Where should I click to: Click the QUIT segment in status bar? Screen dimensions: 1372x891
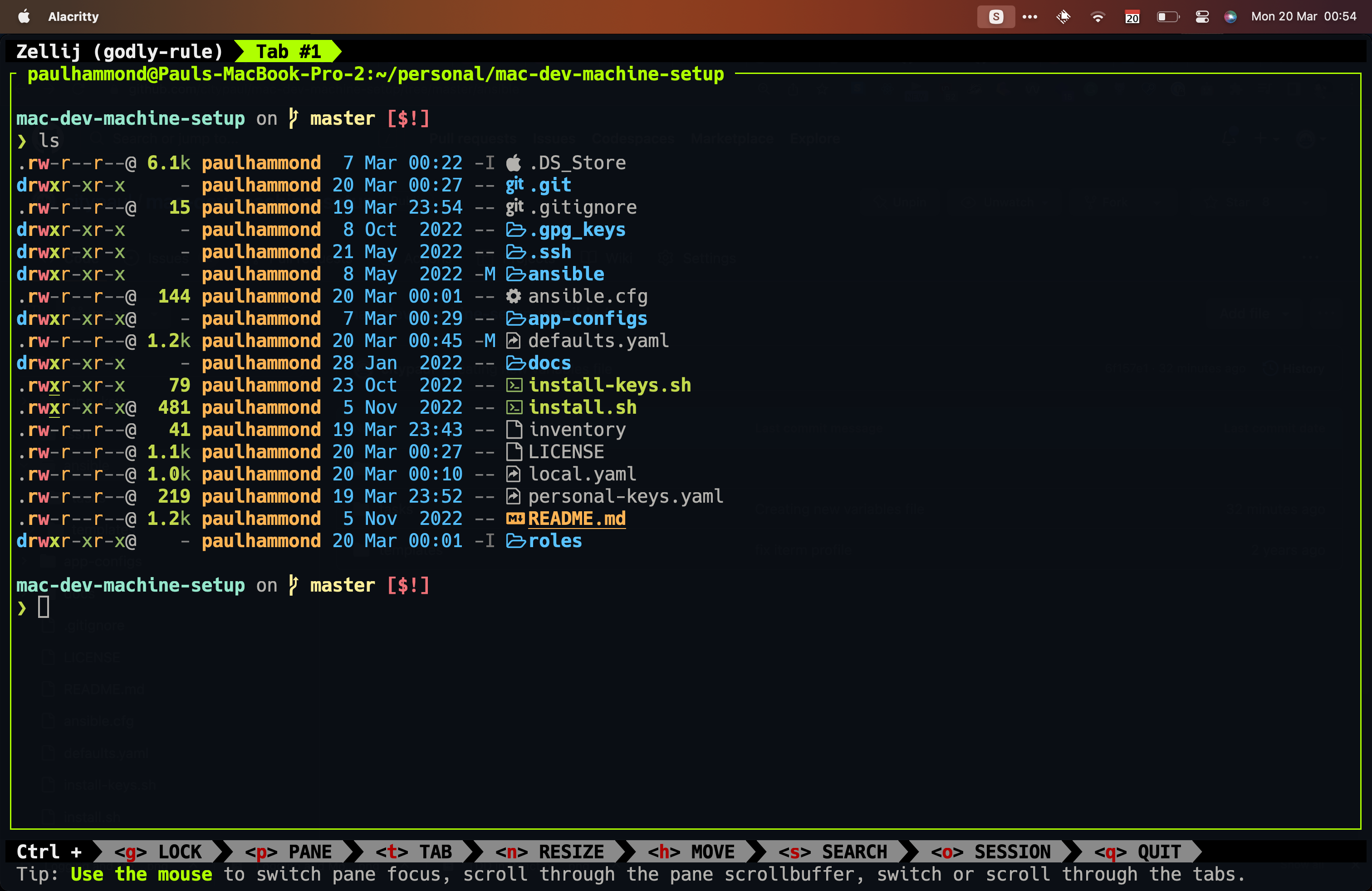click(1138, 851)
